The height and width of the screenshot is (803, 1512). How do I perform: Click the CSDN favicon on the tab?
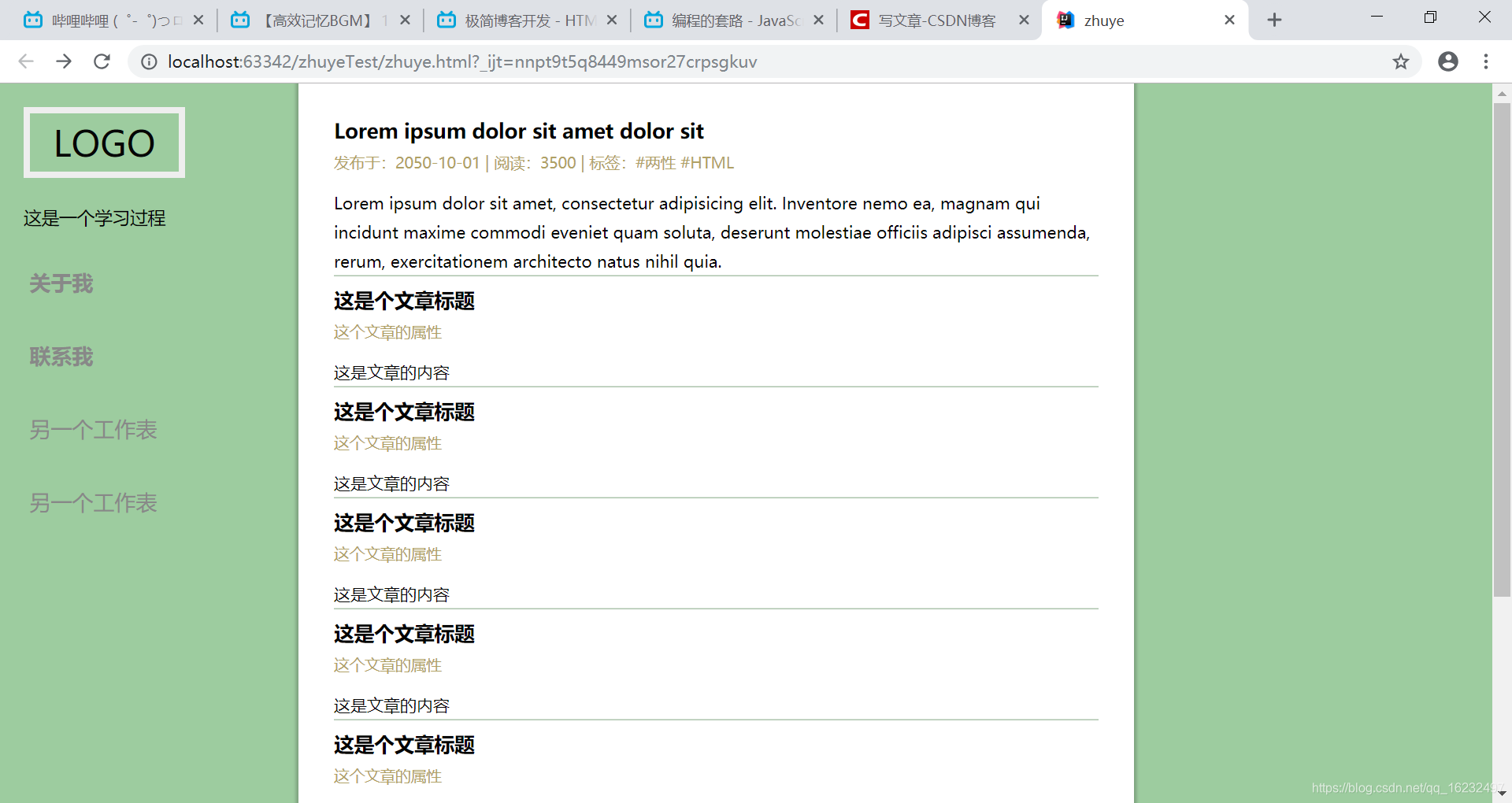pyautogui.click(x=859, y=20)
